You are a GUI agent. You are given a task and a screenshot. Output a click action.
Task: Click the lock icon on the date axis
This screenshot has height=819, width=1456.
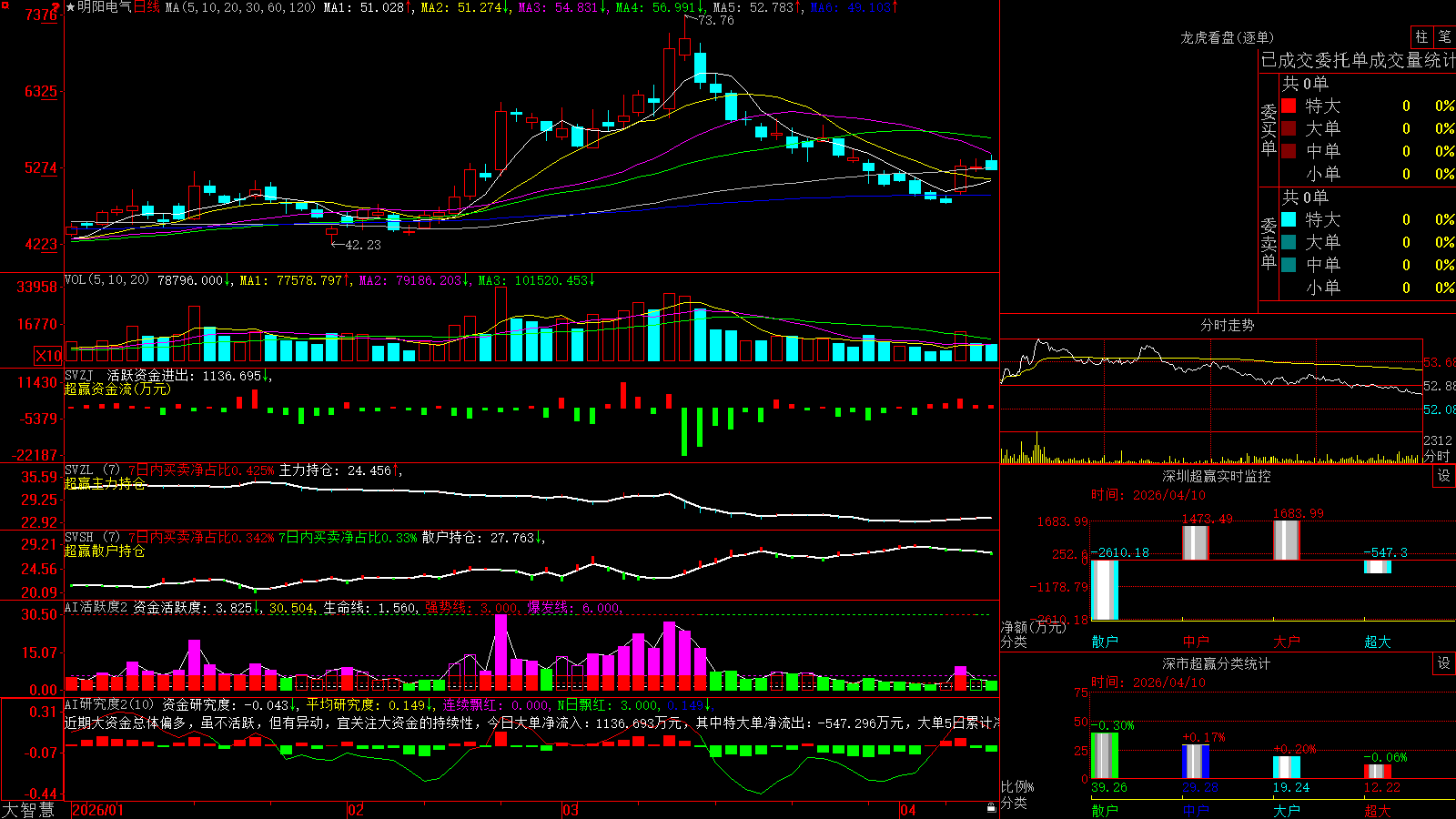click(x=991, y=808)
